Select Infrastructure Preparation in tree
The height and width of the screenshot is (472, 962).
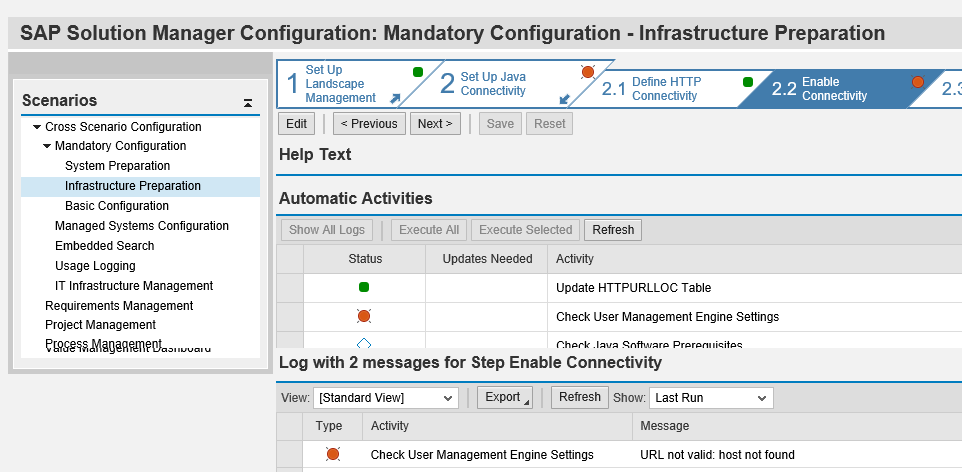(x=140, y=186)
